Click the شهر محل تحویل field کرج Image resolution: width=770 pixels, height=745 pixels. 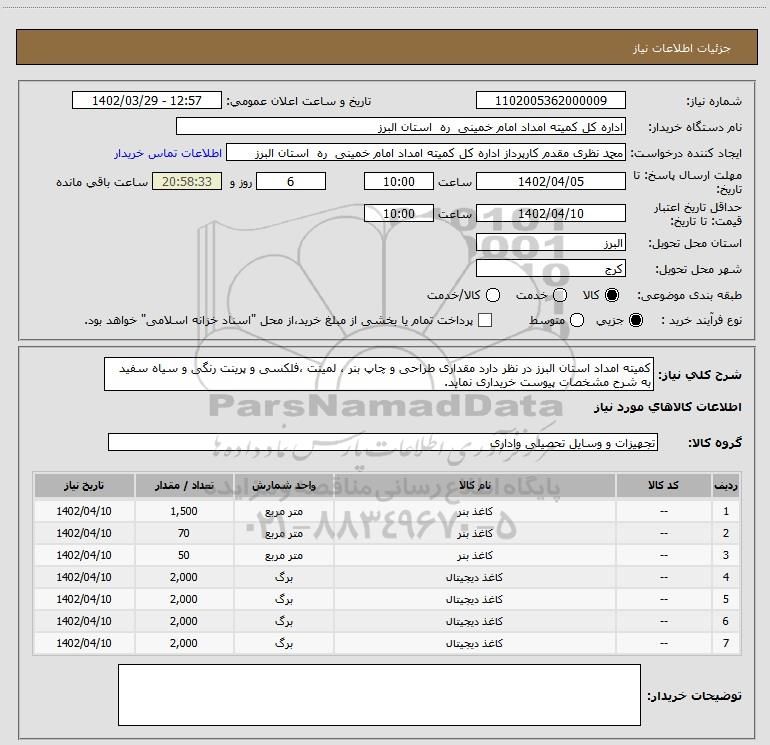(x=550, y=268)
